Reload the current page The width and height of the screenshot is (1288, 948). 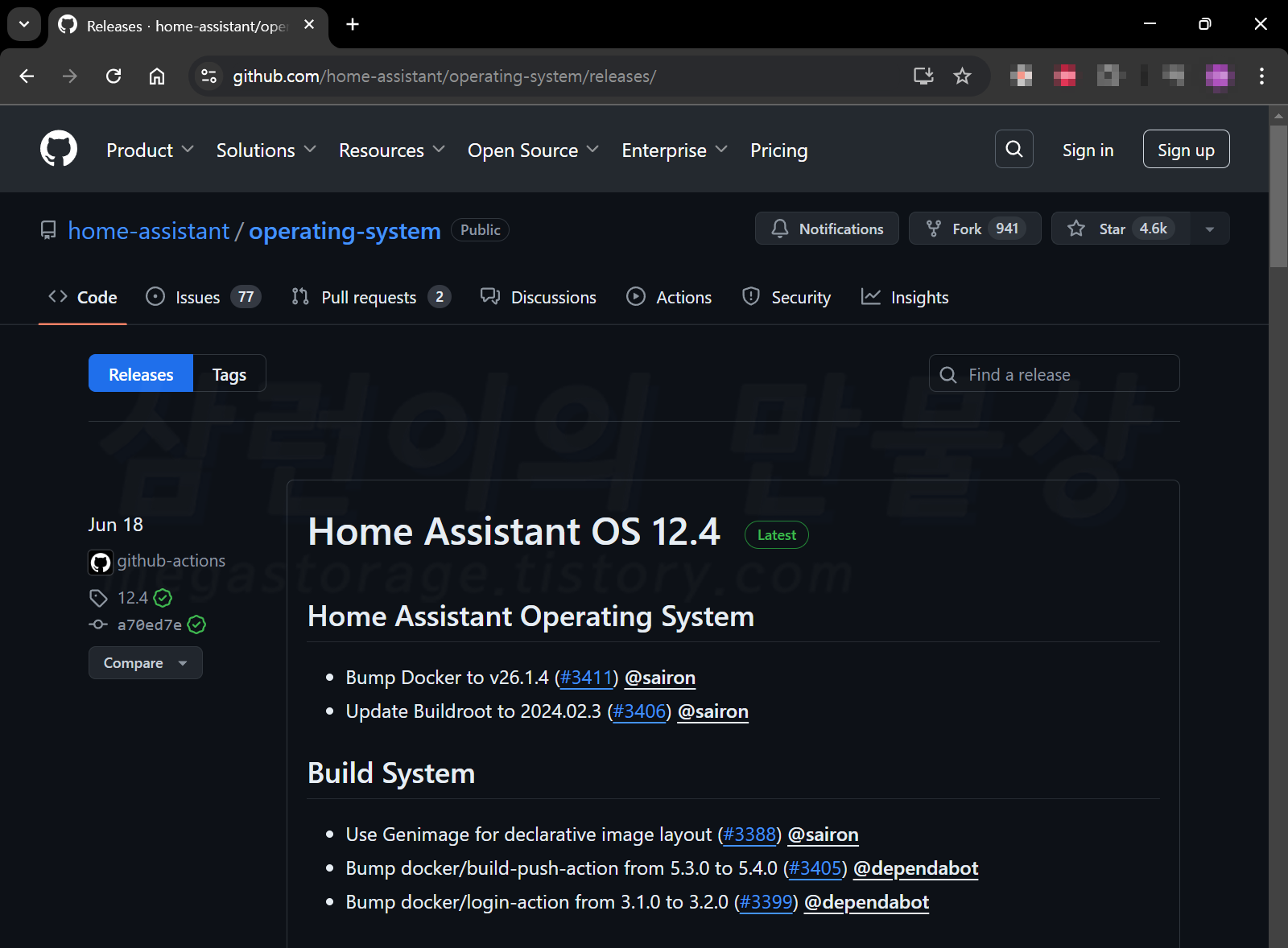click(x=114, y=76)
